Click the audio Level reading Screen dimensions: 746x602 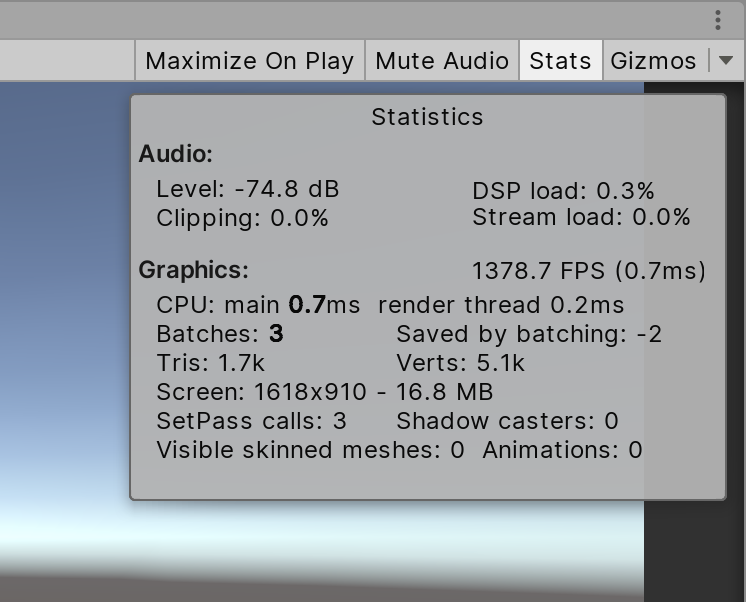point(247,189)
